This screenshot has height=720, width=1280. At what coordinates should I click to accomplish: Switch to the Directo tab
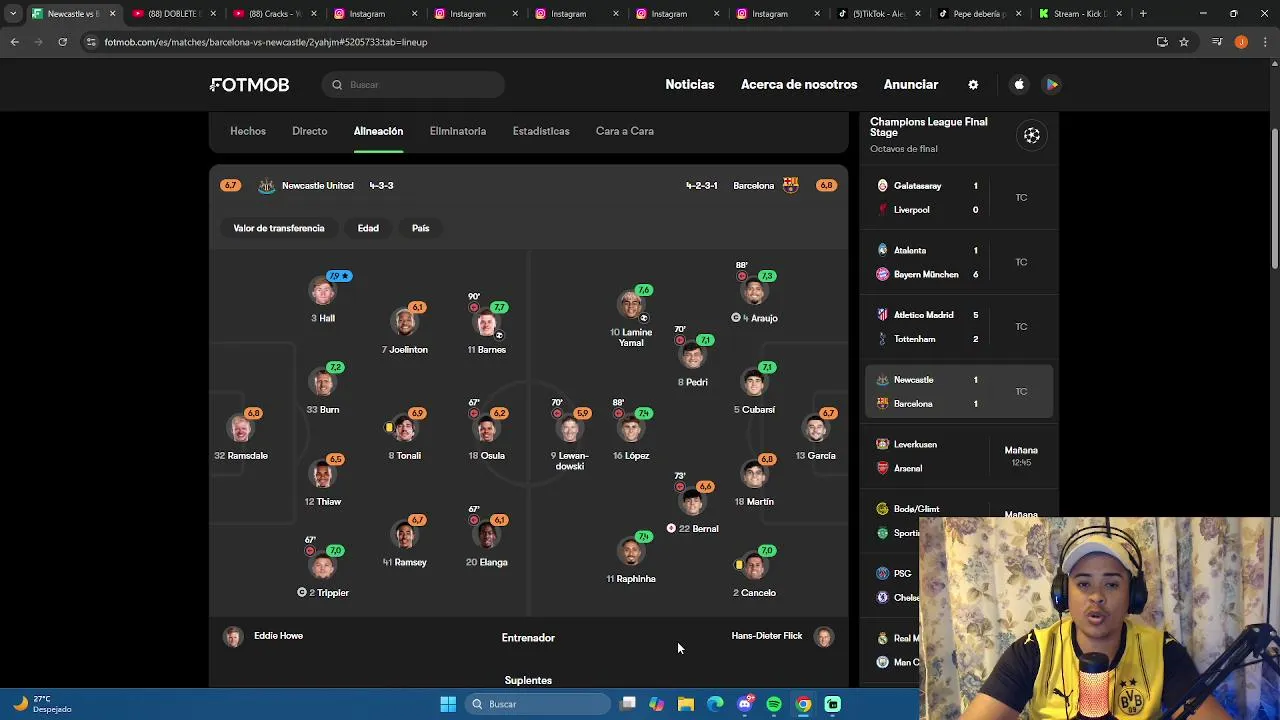(x=310, y=131)
